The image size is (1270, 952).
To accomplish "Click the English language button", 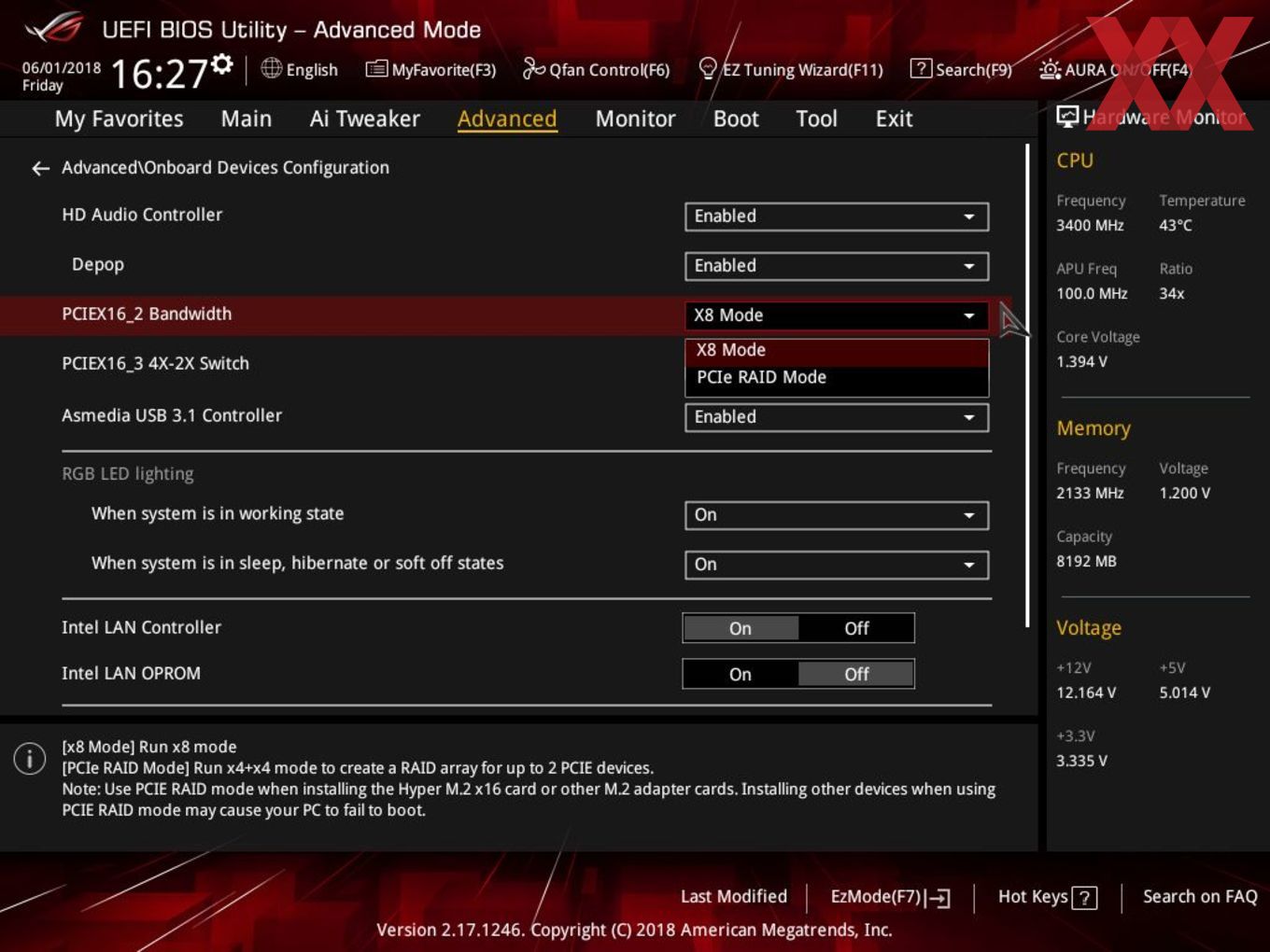I will pos(312,70).
